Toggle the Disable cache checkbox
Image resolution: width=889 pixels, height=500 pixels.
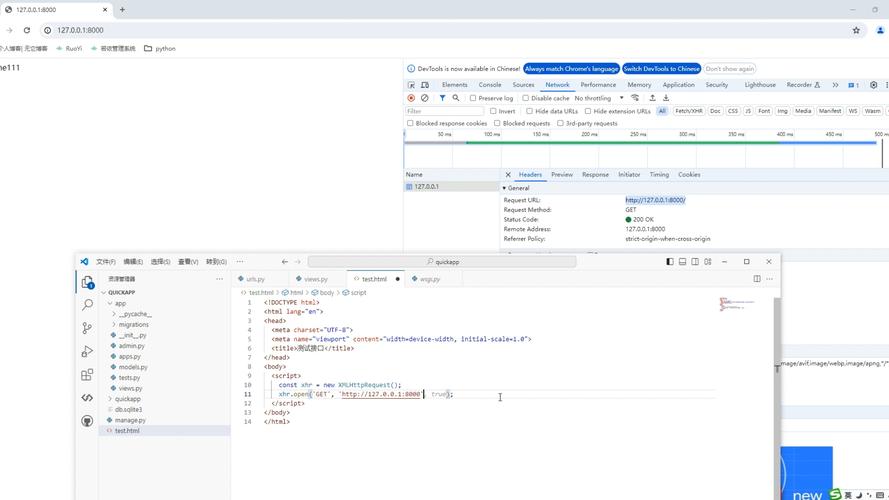pyautogui.click(x=526, y=98)
